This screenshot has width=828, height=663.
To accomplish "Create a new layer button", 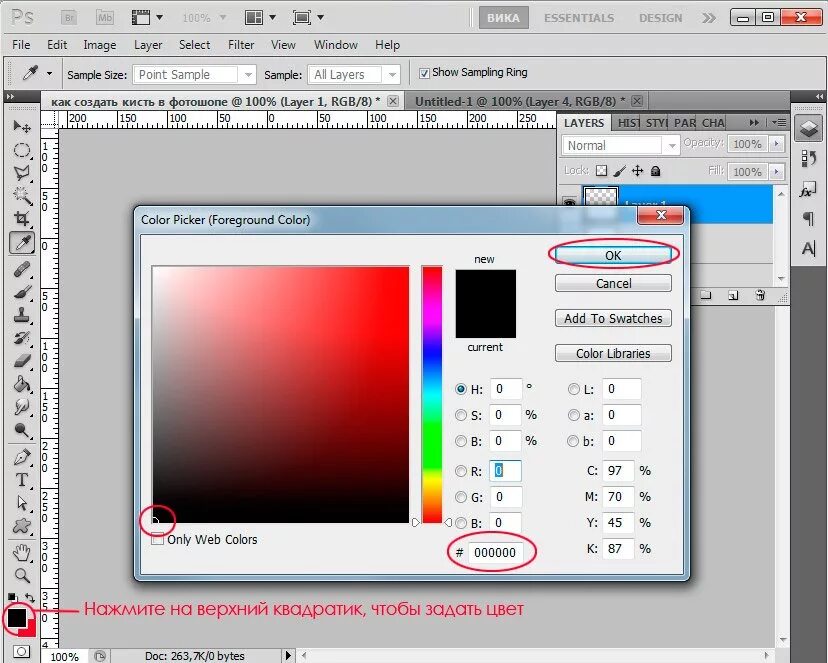I will click(x=733, y=295).
